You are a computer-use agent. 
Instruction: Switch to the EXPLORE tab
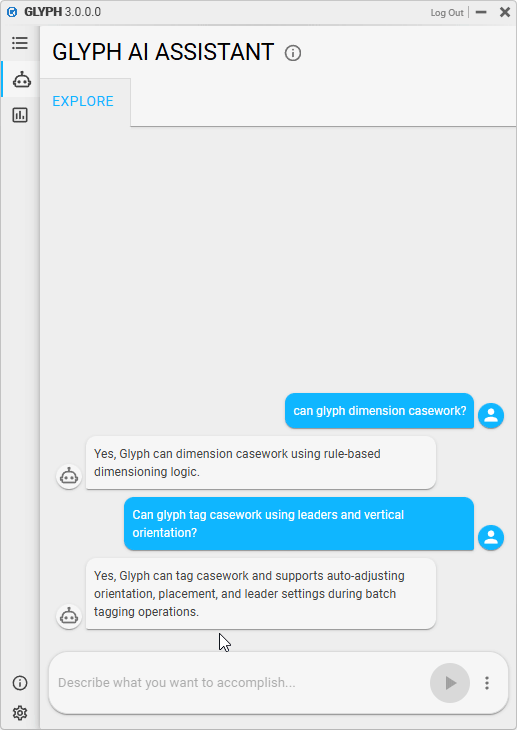(83, 101)
